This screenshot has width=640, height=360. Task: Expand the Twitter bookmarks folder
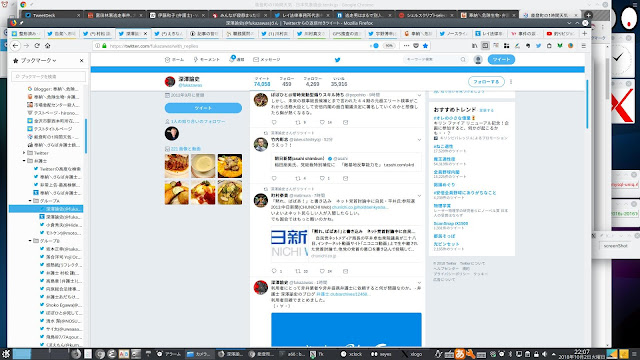(24, 153)
